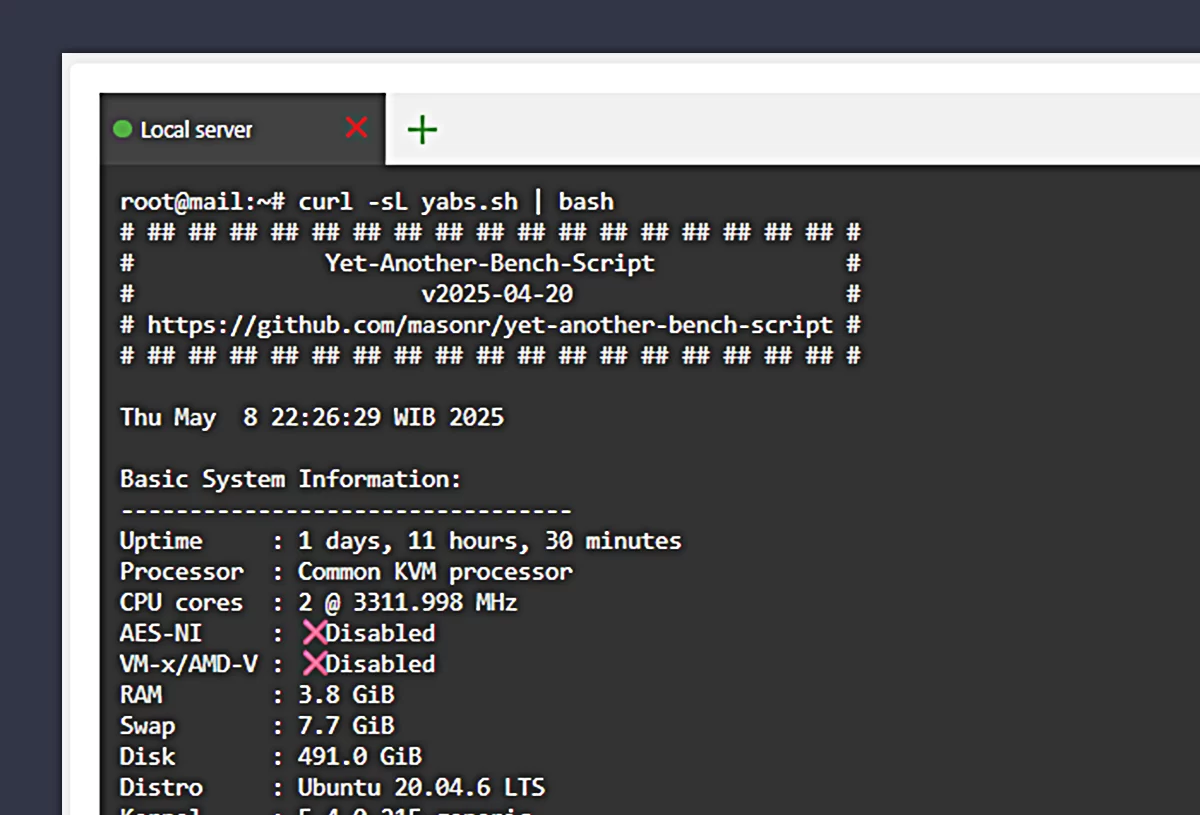1200x815 pixels.
Task: Open a new tab with green plus
Action: pyautogui.click(x=422, y=129)
